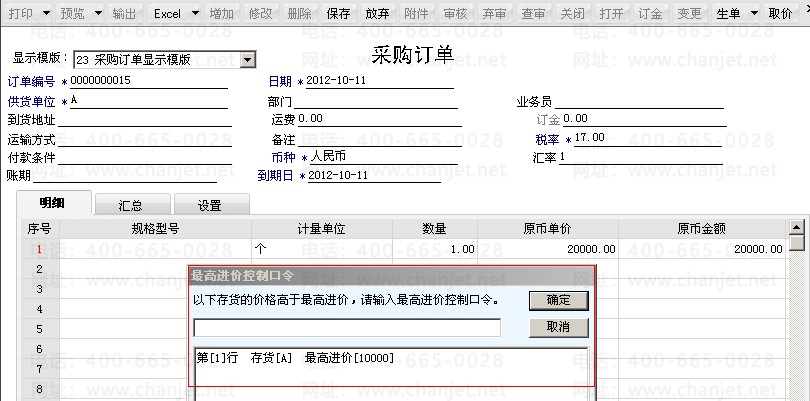Click the 打开 toolbar button
810x401 pixels.
coord(611,13)
